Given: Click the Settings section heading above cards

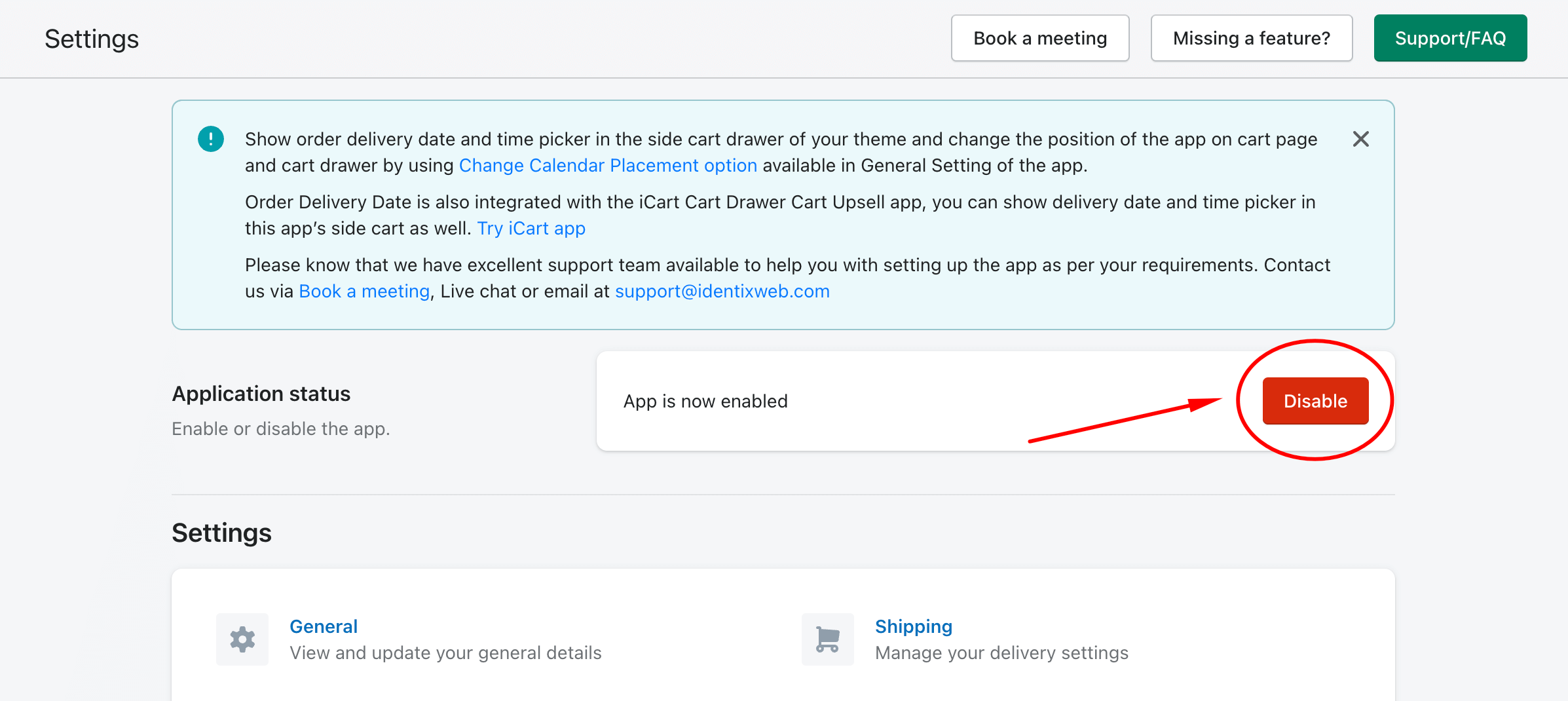Looking at the screenshot, I should click(x=221, y=533).
